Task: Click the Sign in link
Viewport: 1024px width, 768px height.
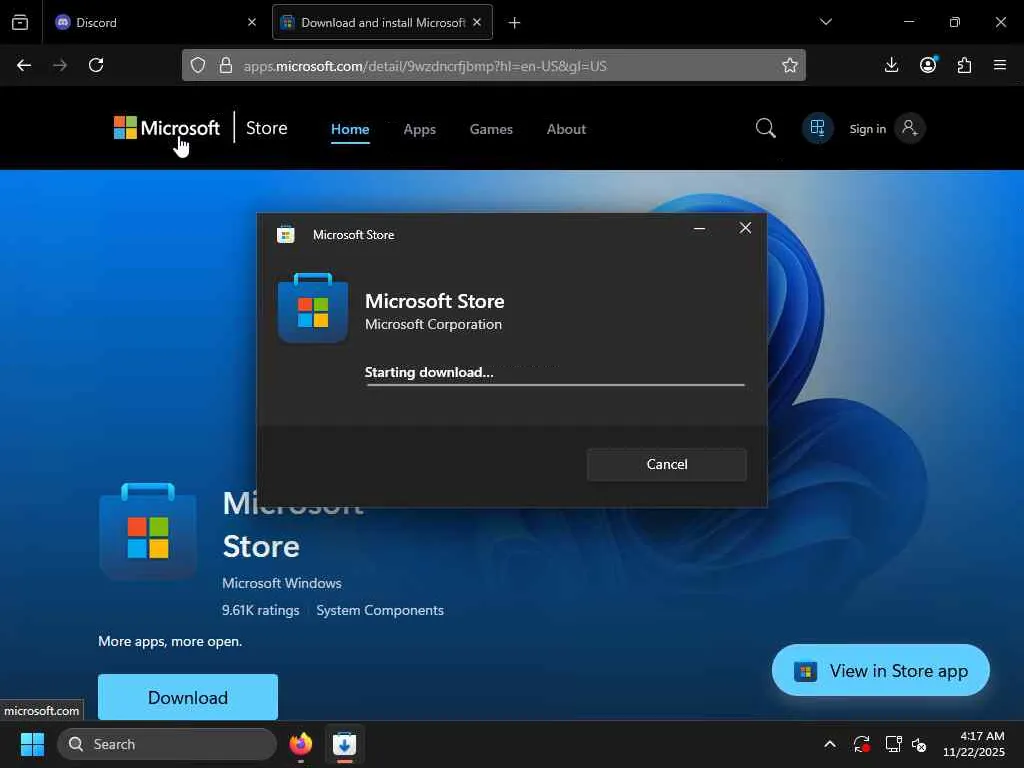Action: pyautogui.click(x=867, y=129)
